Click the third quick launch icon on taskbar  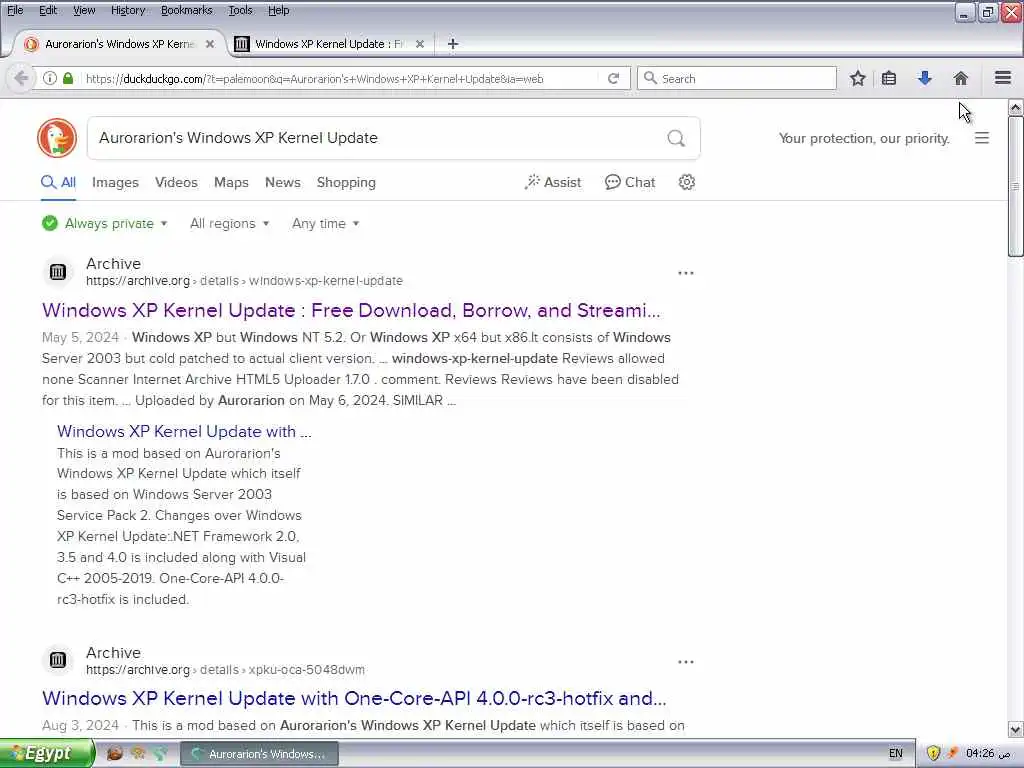160,754
